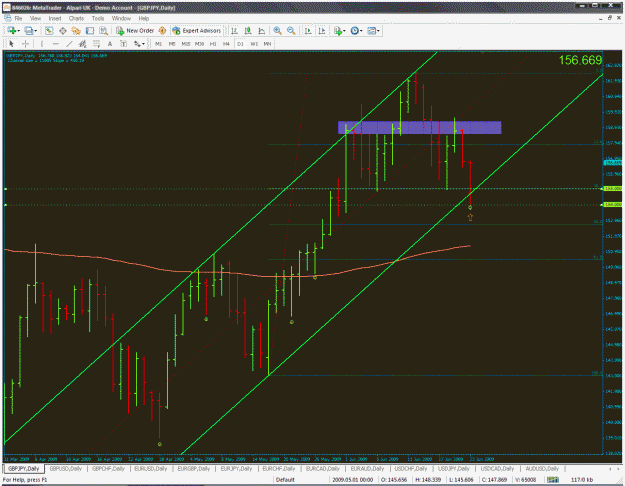Toggle Auto Scroll for the chart

(308, 31)
